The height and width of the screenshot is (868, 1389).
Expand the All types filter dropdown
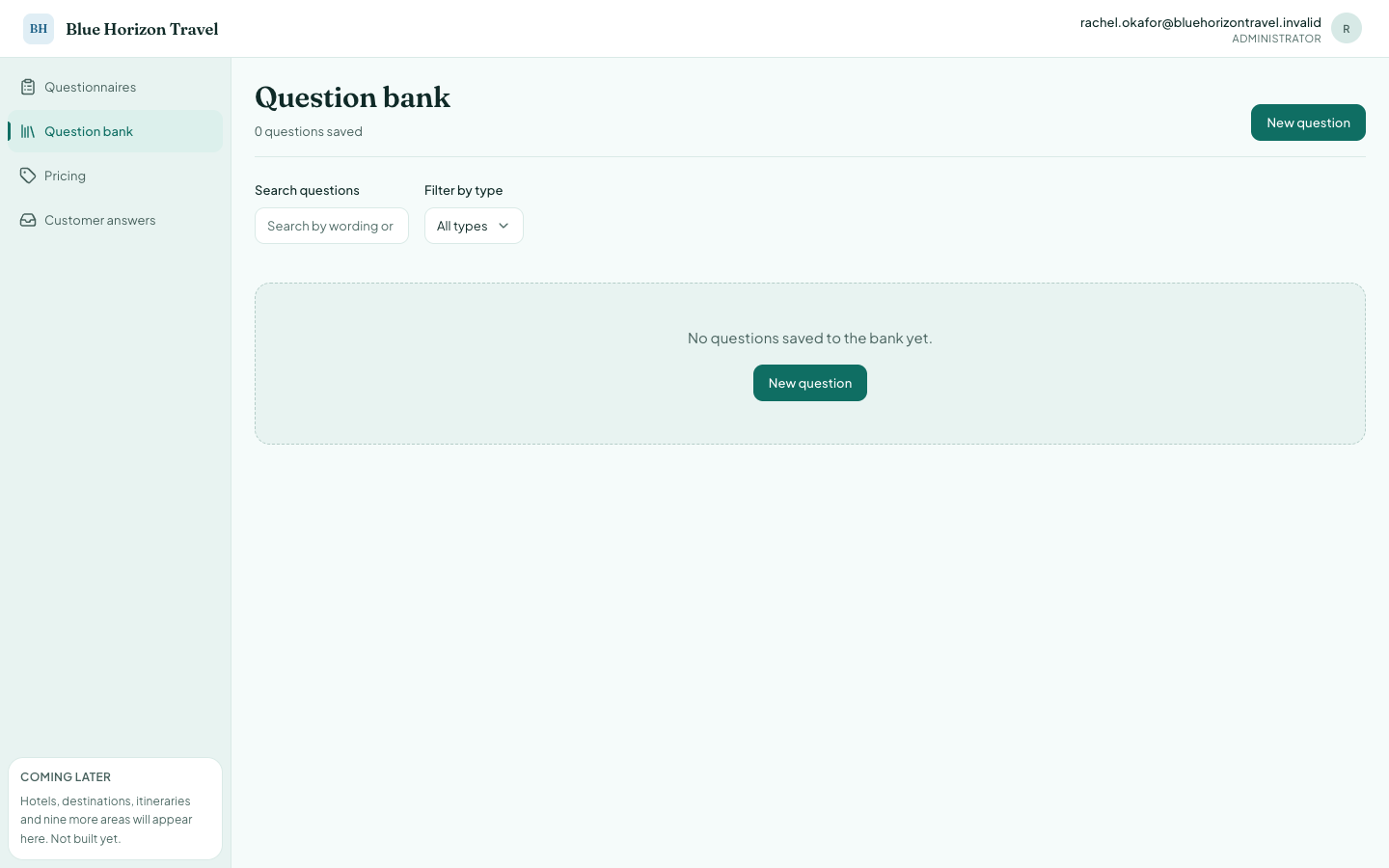[474, 226]
